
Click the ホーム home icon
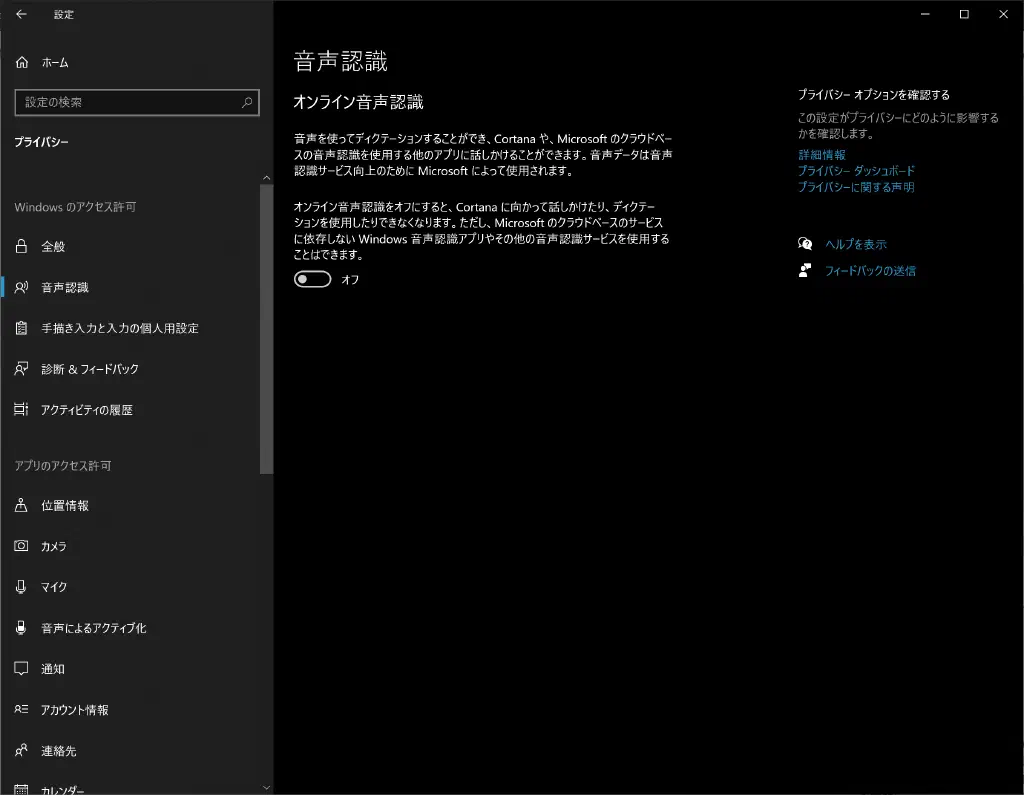click(22, 62)
